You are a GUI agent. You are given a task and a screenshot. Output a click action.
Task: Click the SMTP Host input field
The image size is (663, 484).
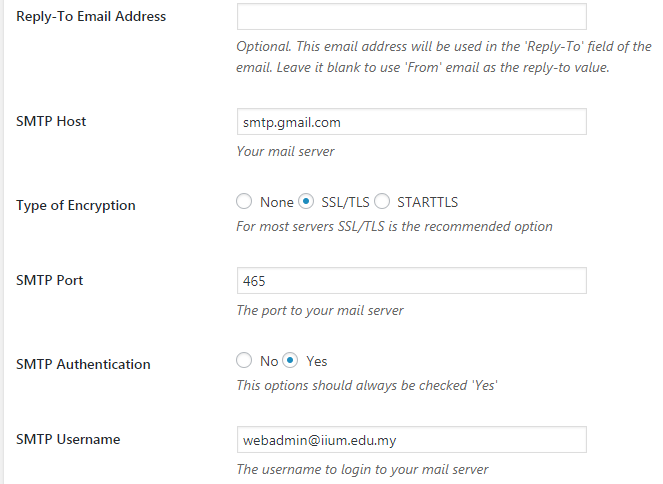[x=411, y=122]
